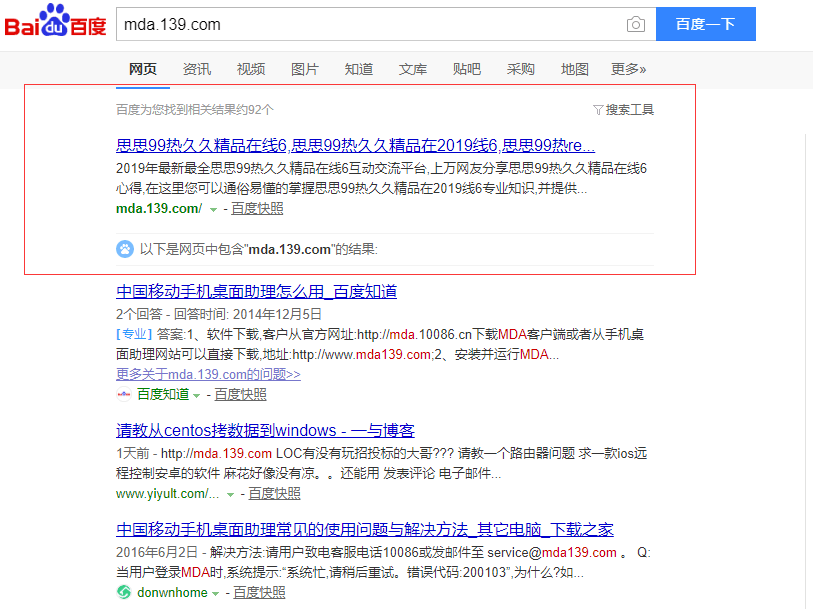Click the page's vertical scrollbar
813x609 pixels.
(x=808, y=371)
